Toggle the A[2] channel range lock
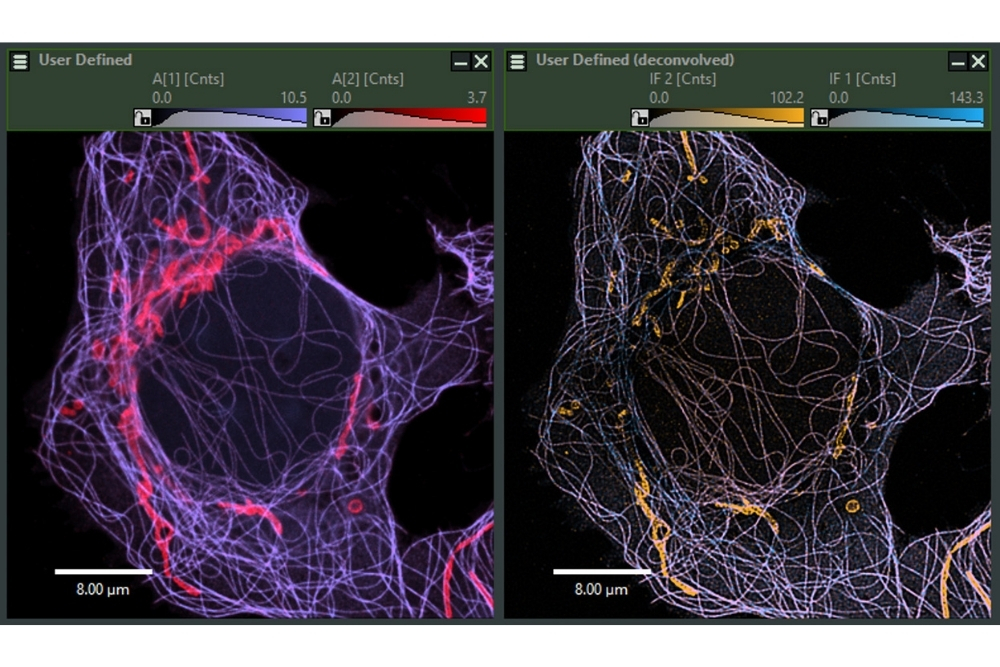 click(322, 118)
